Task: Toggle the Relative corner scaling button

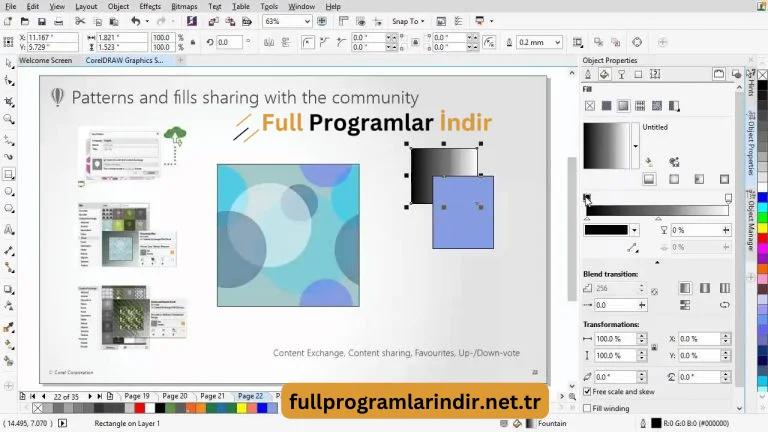Action: click(489, 42)
